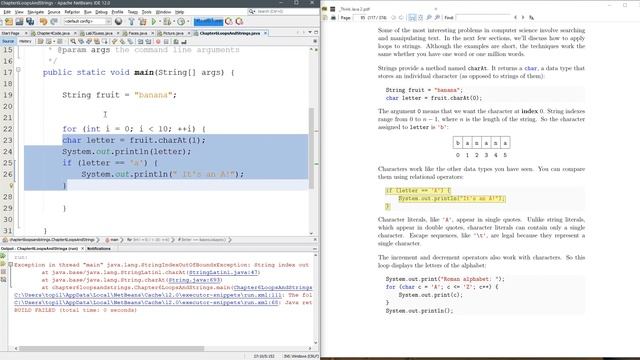Close the Output Chapter6LoopsAndStrings run tab
This screenshot has height=360, width=640.
click(82, 249)
